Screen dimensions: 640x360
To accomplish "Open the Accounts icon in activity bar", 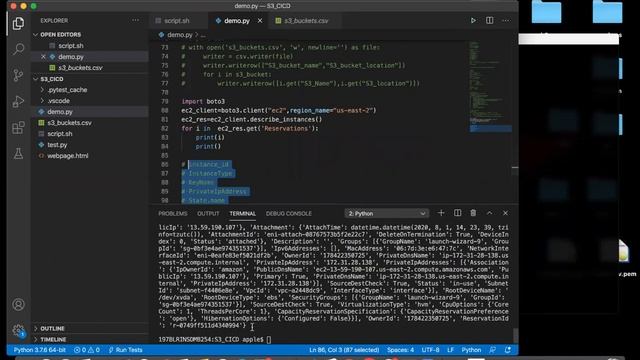I will tap(18, 304).
